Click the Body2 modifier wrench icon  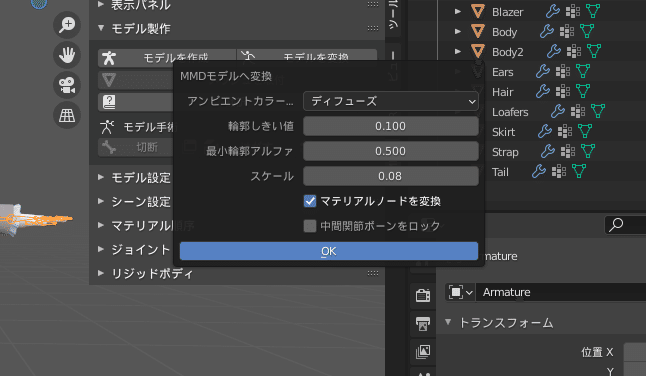click(554, 51)
